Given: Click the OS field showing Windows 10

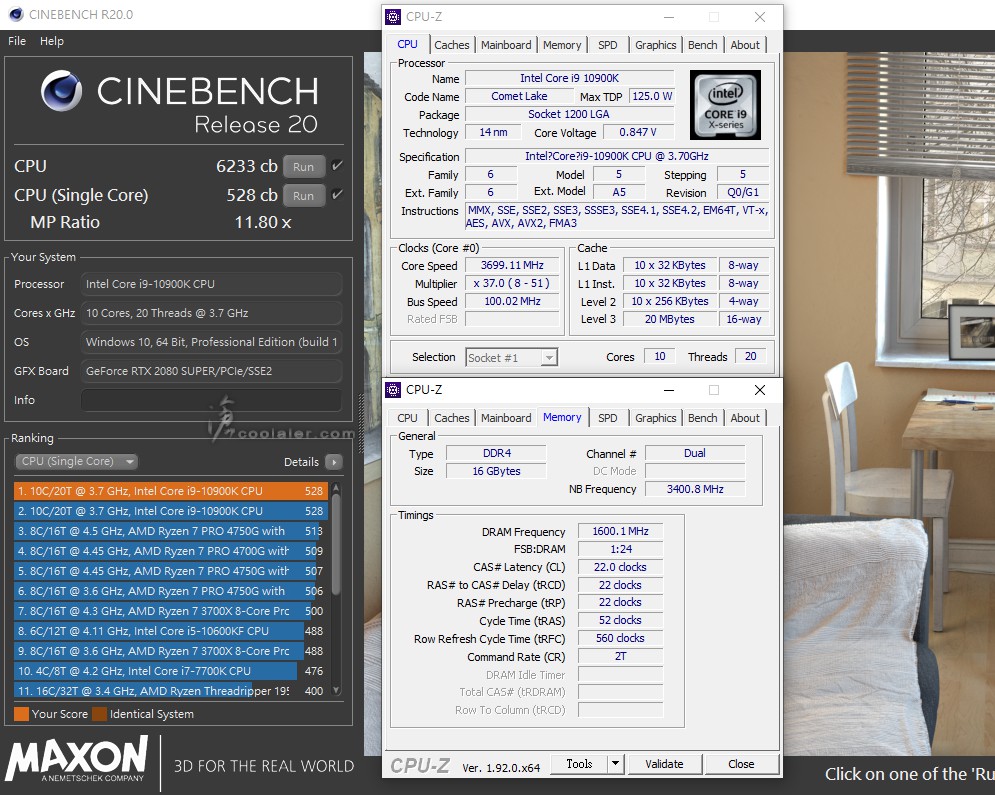Looking at the screenshot, I should click(x=211, y=341).
